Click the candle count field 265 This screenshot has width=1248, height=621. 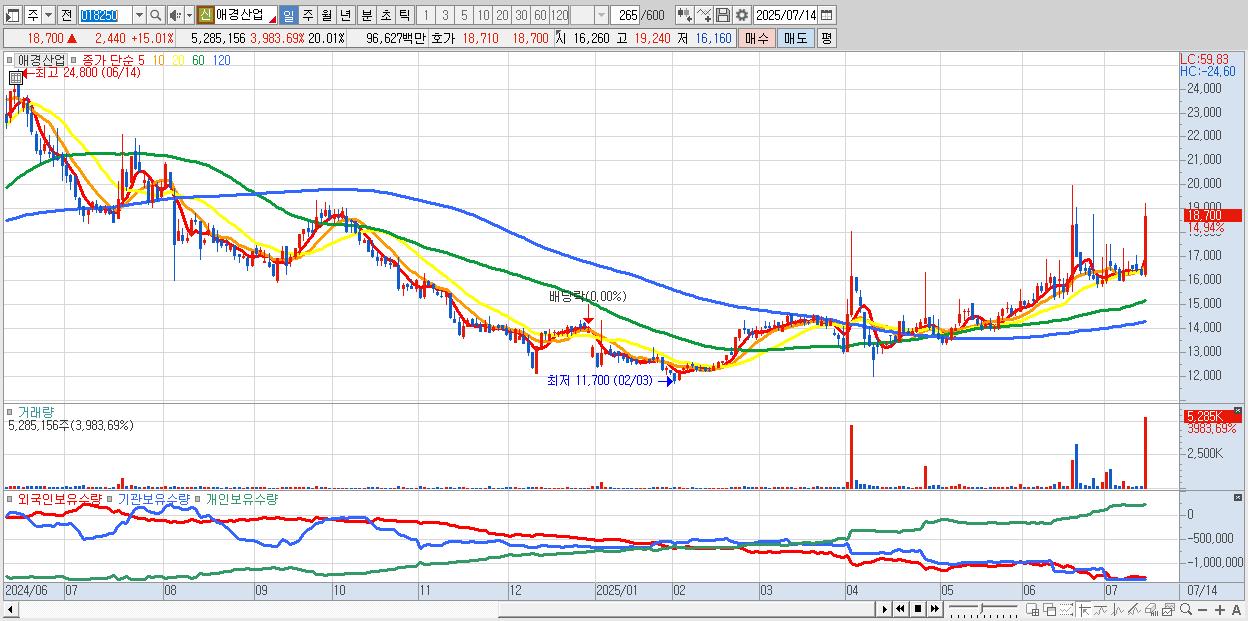[625, 15]
